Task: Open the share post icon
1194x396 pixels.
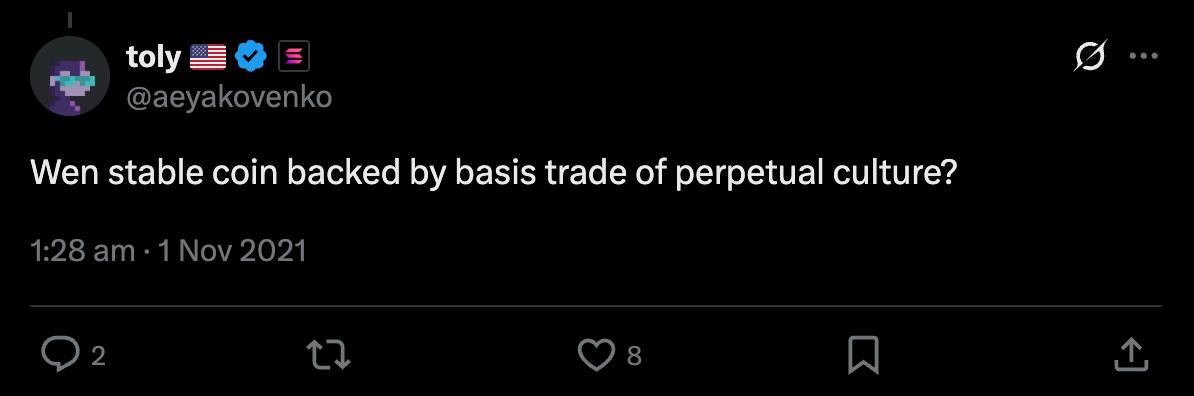Action: [1132, 355]
